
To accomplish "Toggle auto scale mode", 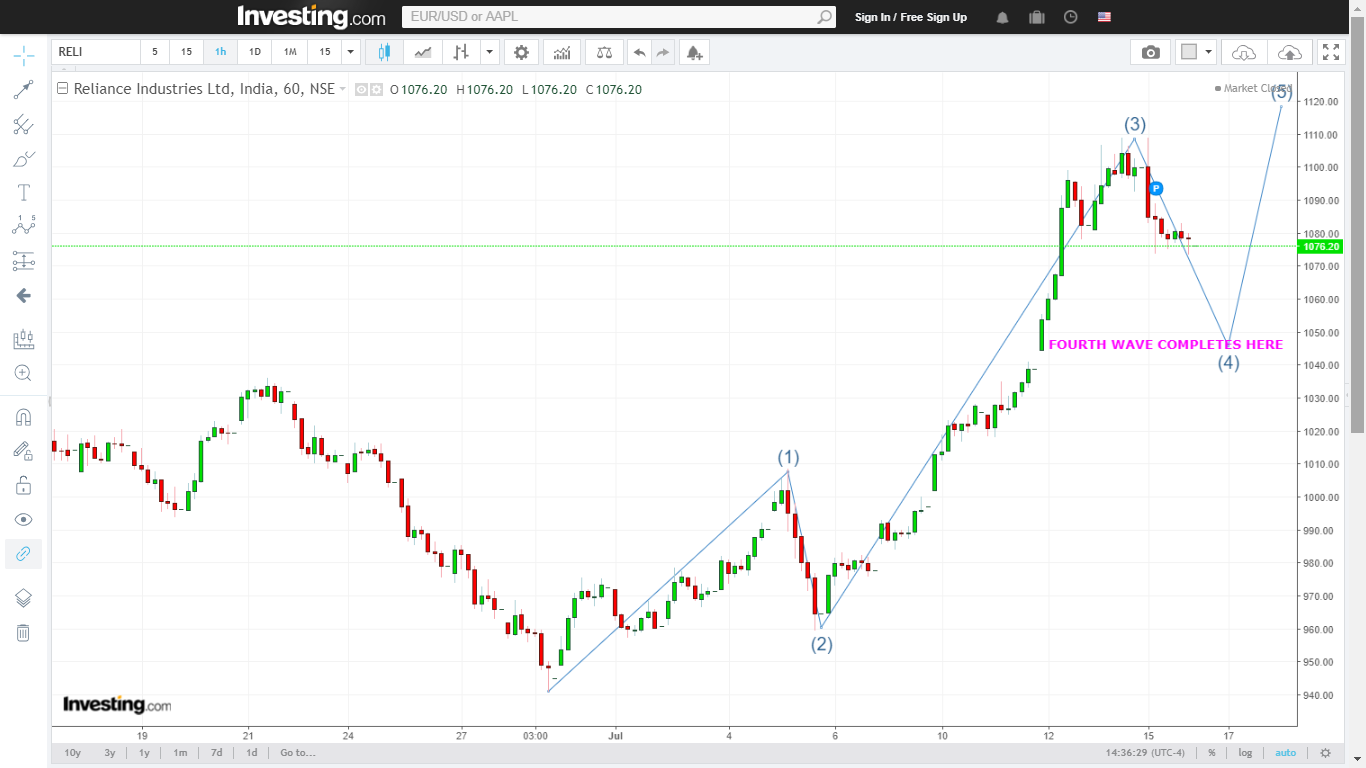I will tap(1286, 753).
